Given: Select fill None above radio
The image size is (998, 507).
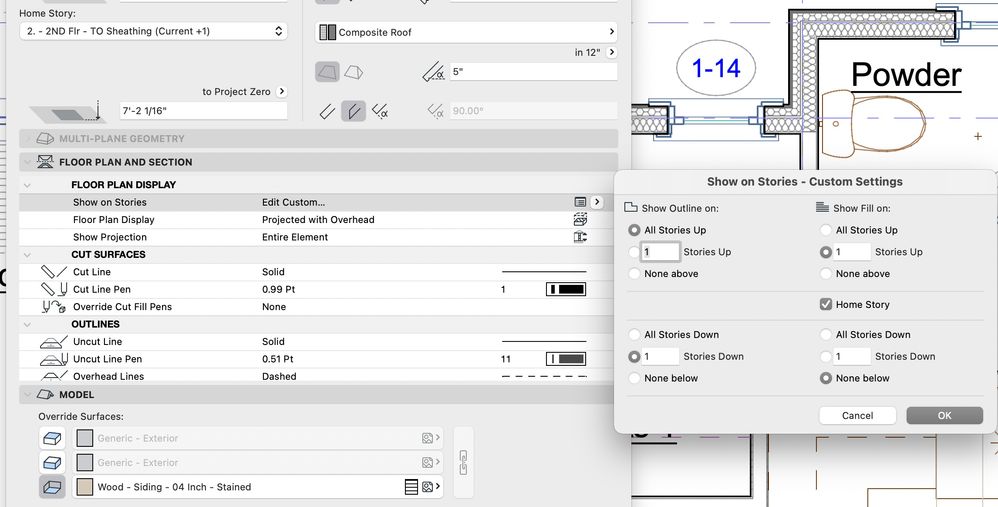Looking at the screenshot, I should coord(826,274).
